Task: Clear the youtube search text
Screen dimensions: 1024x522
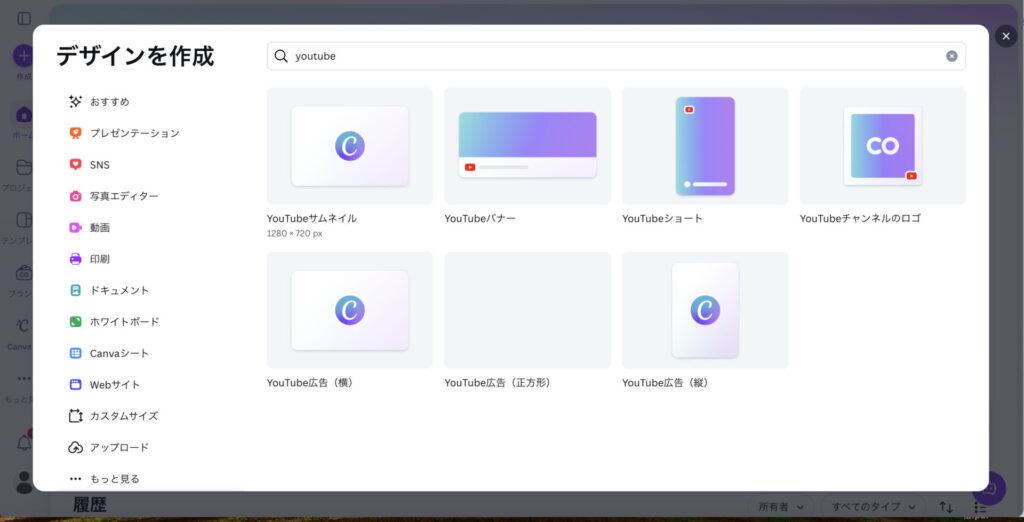Action: (x=951, y=56)
